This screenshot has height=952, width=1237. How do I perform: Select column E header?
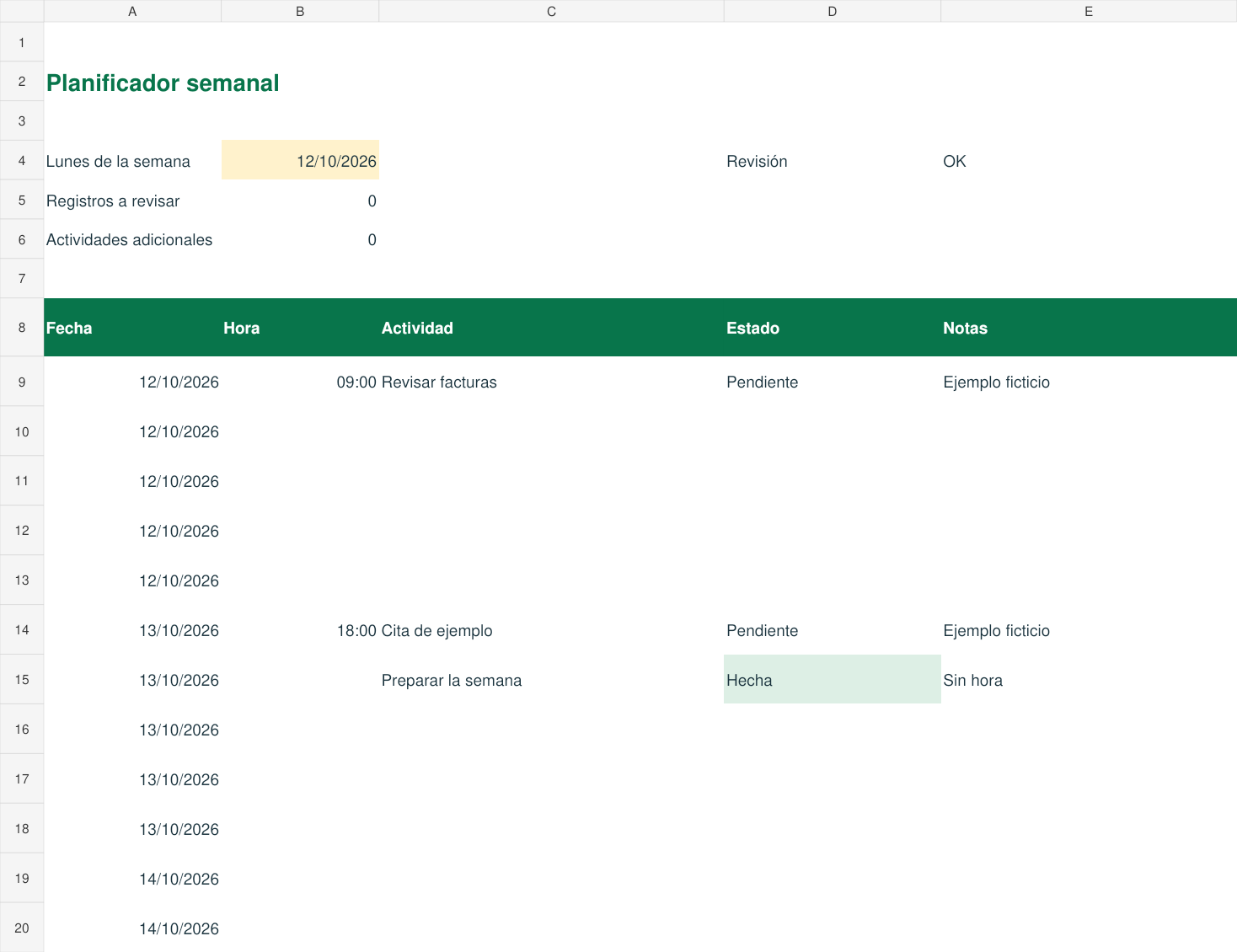point(1089,11)
